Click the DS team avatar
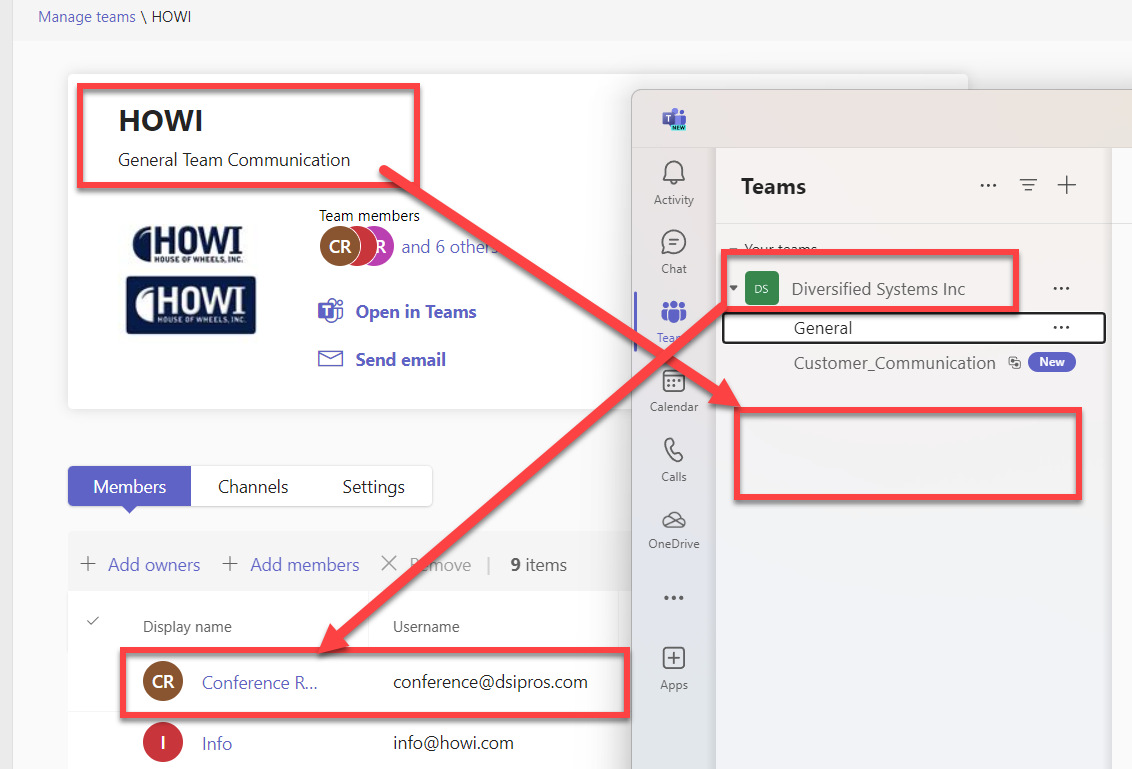The image size is (1132, 769). [762, 288]
